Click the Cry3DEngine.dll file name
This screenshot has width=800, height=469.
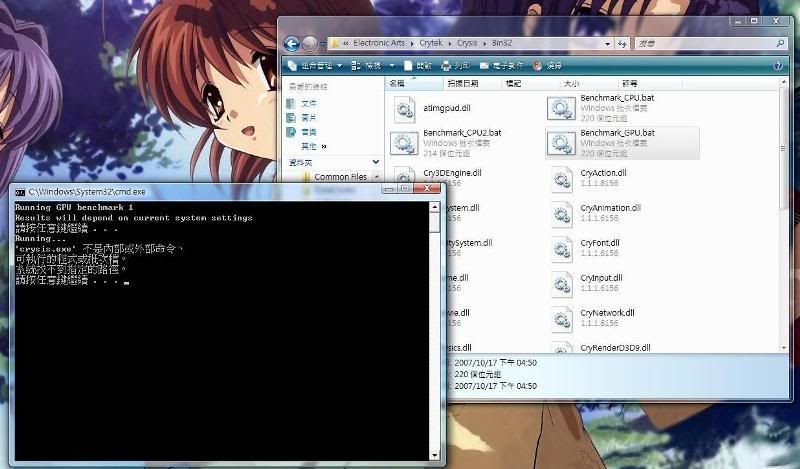pos(452,173)
